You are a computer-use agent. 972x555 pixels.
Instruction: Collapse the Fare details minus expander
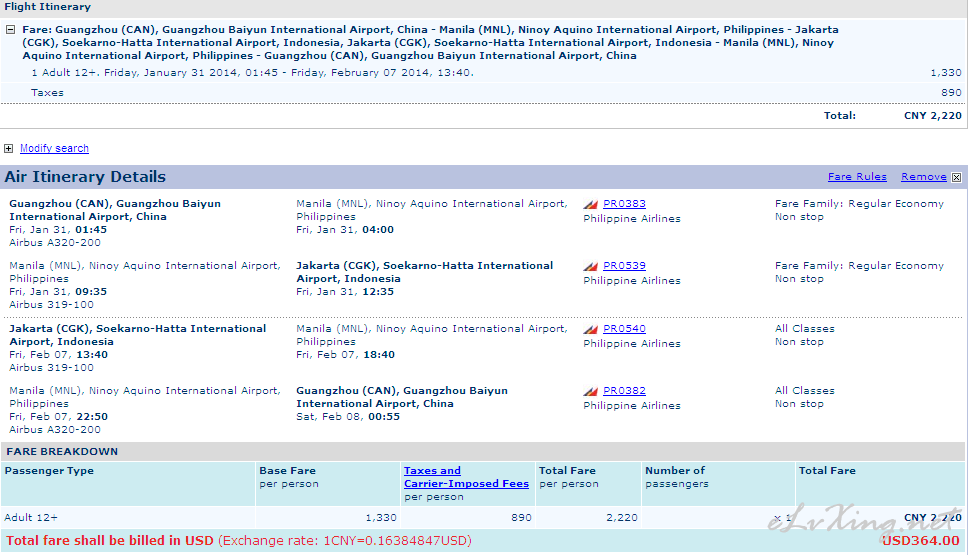11,29
